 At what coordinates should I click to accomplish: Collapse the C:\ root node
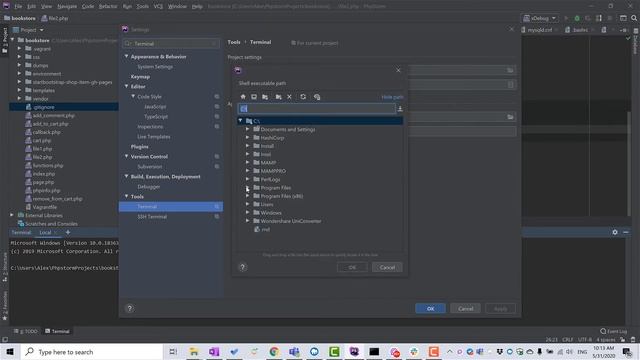pos(240,121)
